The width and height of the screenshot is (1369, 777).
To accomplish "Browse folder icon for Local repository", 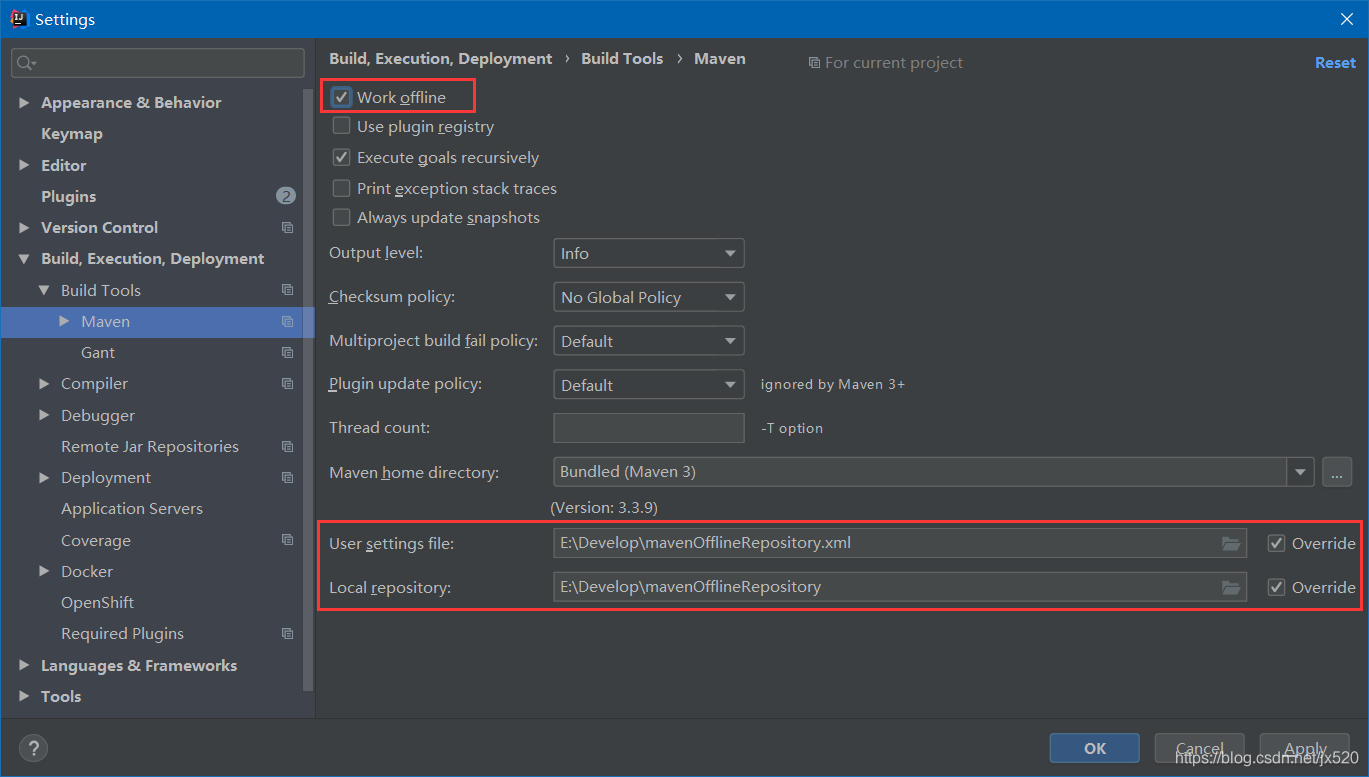I will tap(1231, 588).
